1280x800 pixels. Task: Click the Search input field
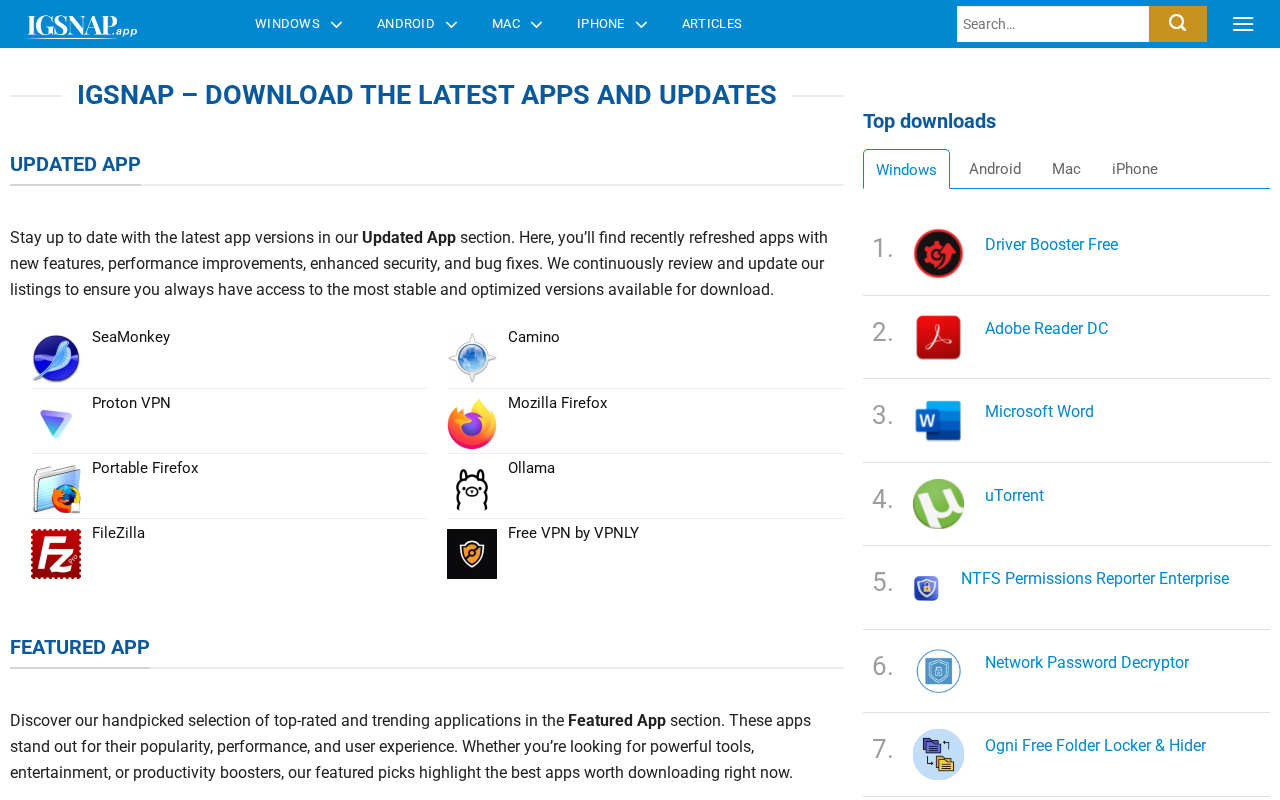[x=1052, y=24]
